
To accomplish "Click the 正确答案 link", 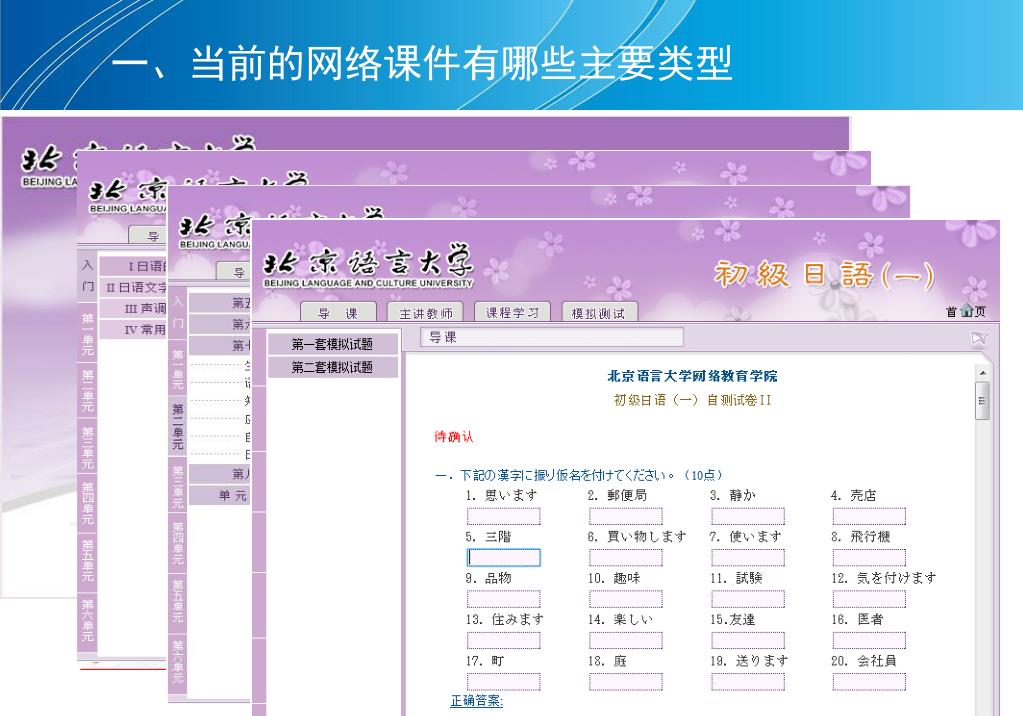I will [x=477, y=700].
